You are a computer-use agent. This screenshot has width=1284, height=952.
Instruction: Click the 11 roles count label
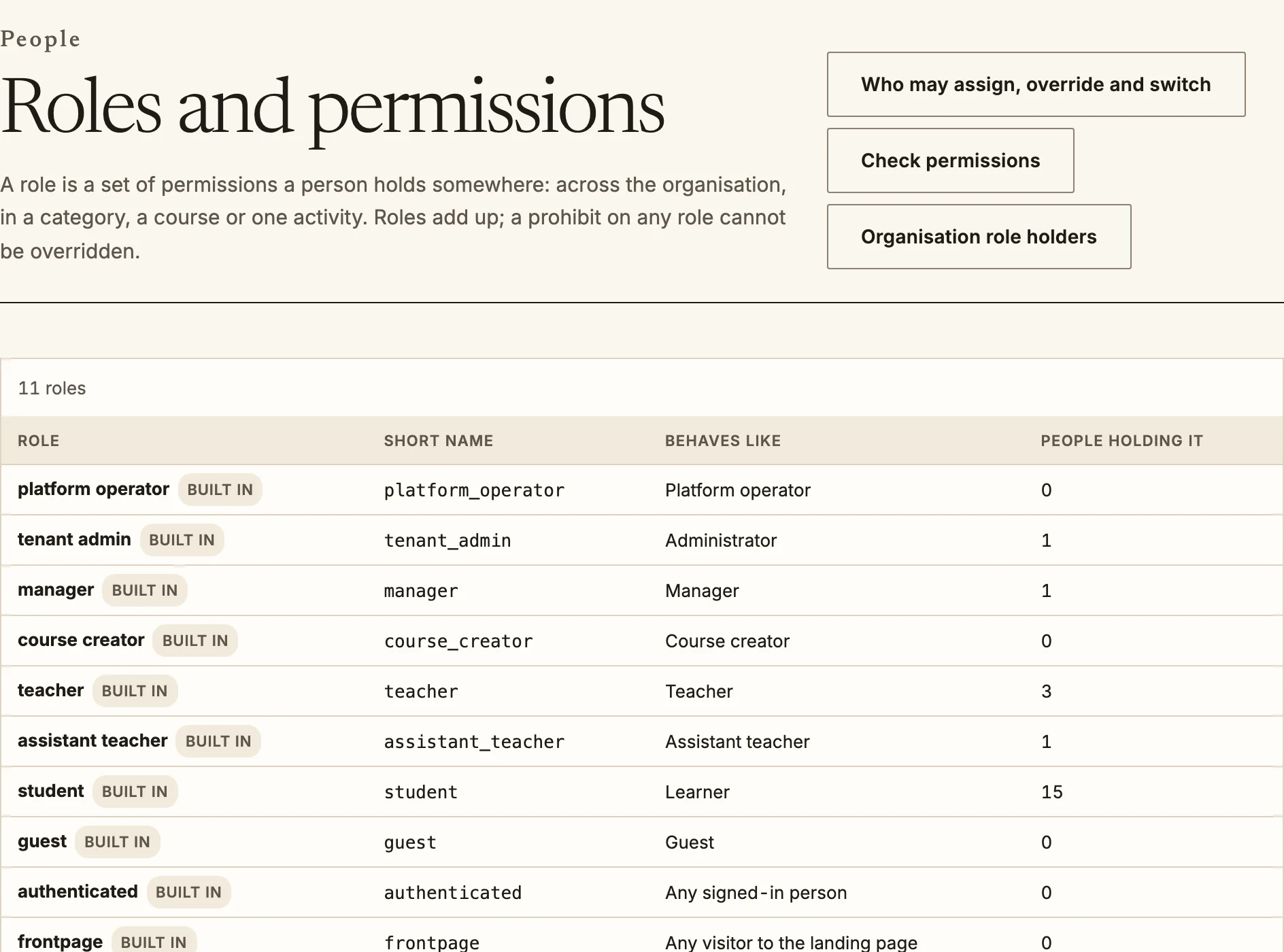point(52,388)
